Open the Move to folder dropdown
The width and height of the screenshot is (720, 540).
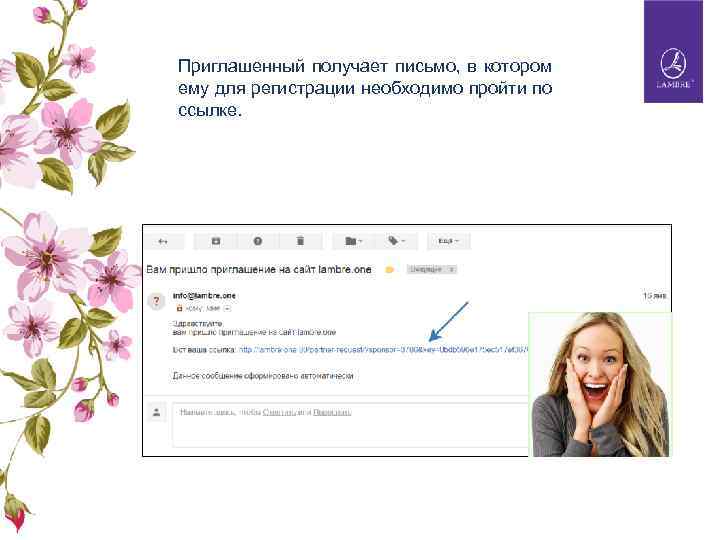pos(353,241)
